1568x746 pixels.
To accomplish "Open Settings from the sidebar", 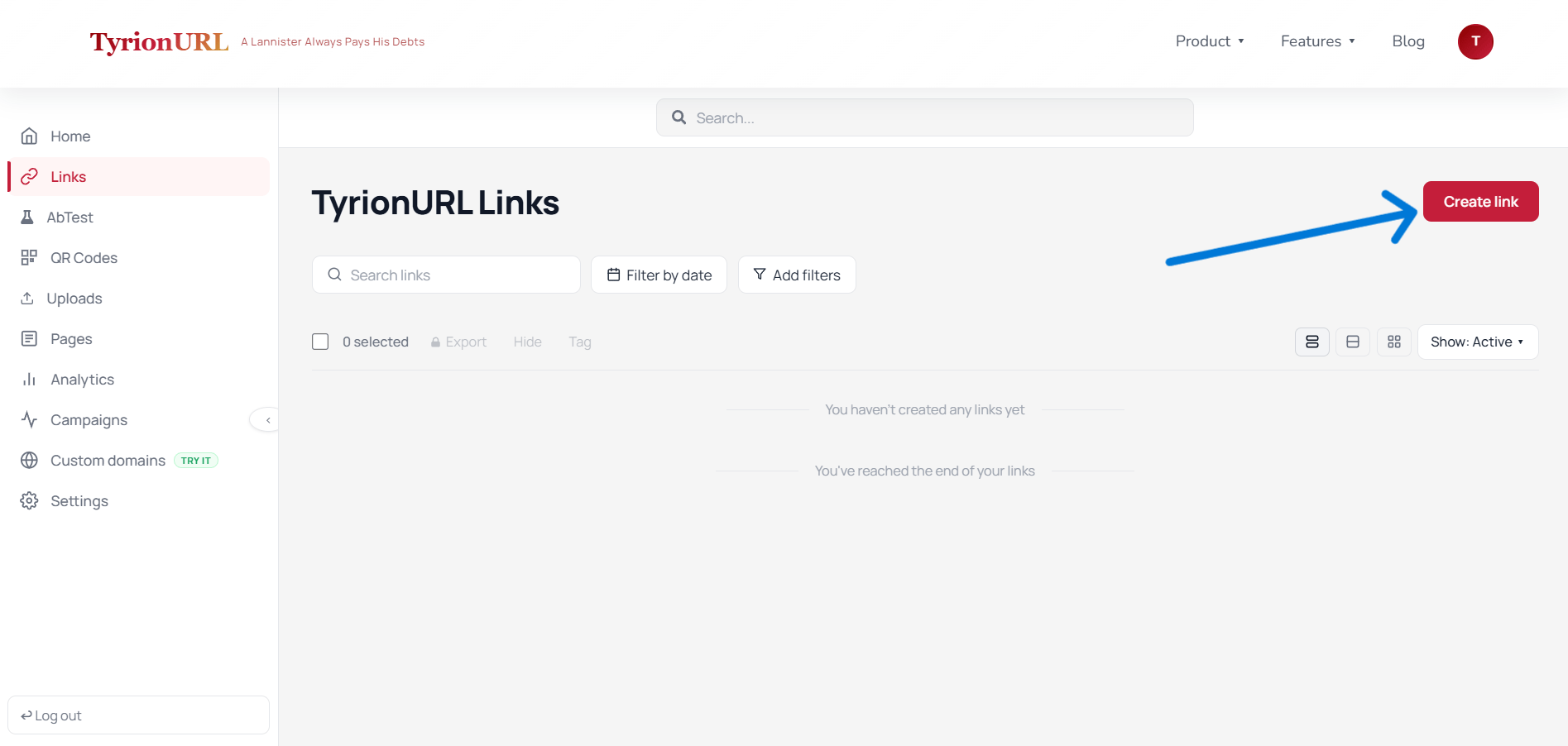I will click(138, 501).
